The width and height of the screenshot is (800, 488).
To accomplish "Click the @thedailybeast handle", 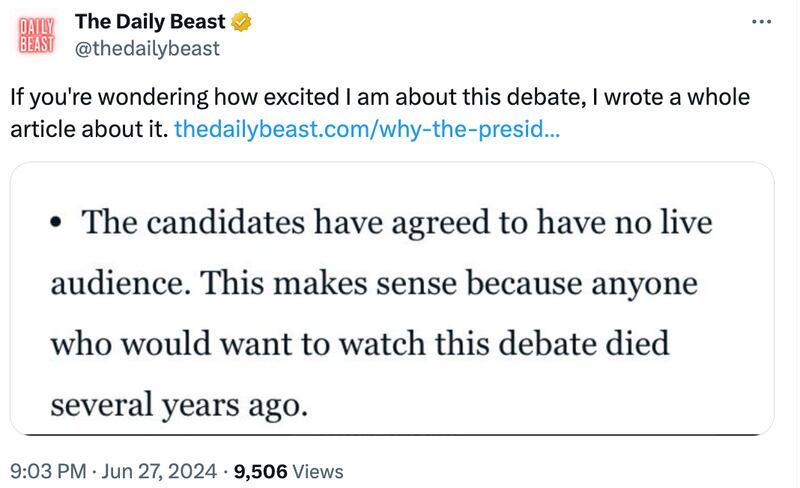I will tap(147, 48).
